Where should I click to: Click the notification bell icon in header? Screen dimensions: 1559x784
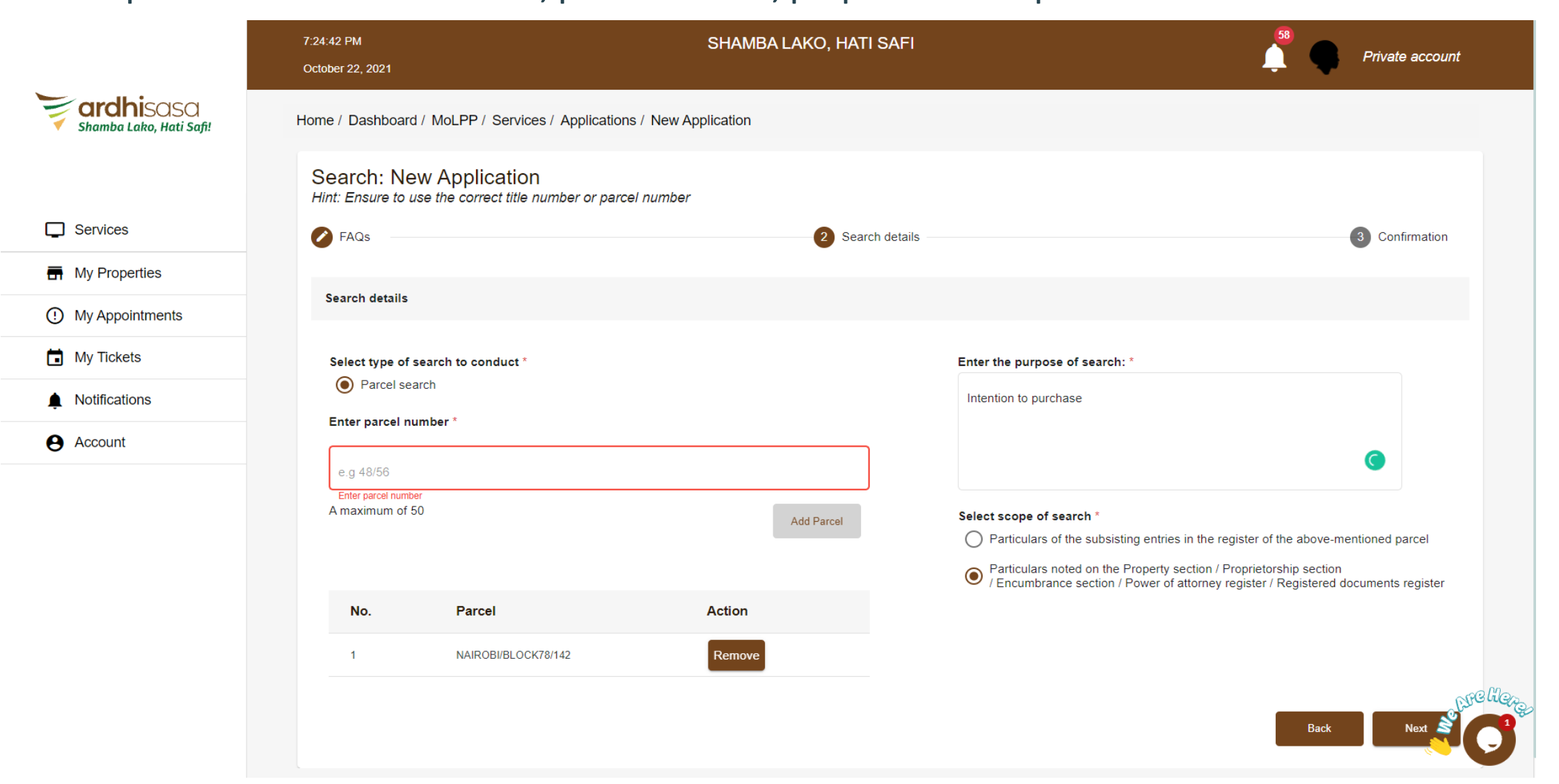click(1274, 58)
